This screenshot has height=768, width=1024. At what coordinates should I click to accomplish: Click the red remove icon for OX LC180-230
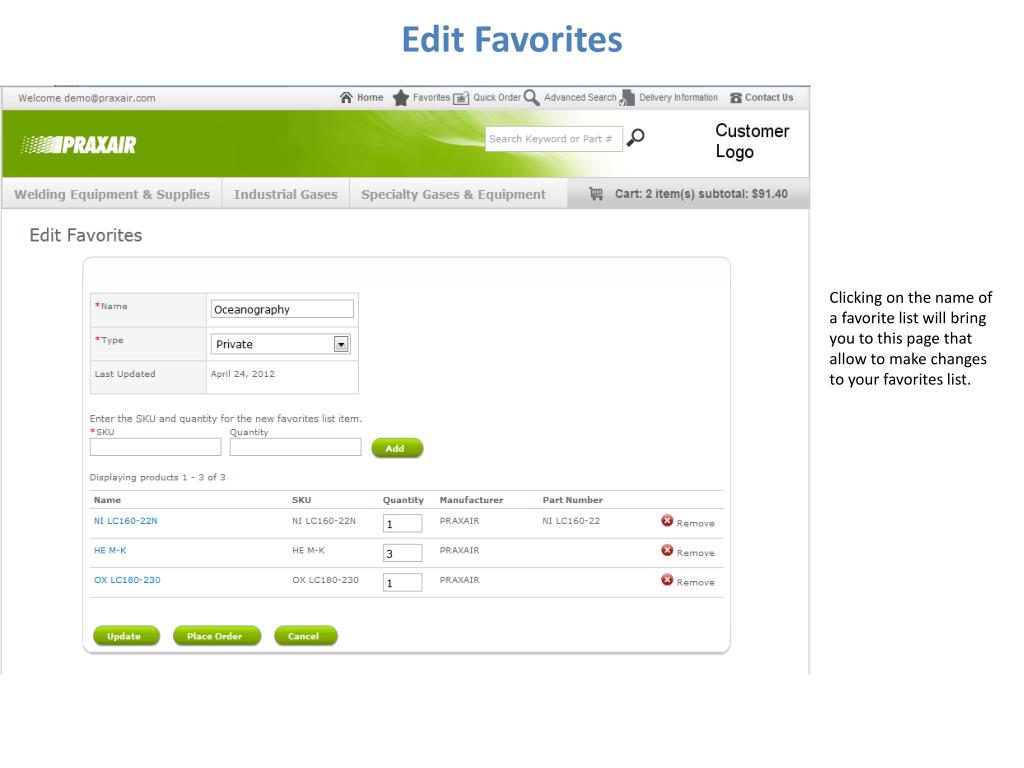click(x=667, y=579)
